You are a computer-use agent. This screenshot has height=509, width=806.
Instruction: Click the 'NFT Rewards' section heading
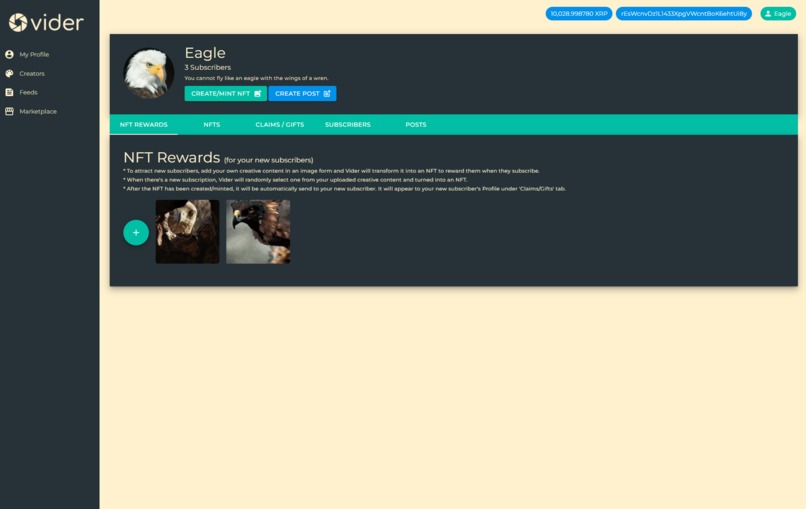172,157
